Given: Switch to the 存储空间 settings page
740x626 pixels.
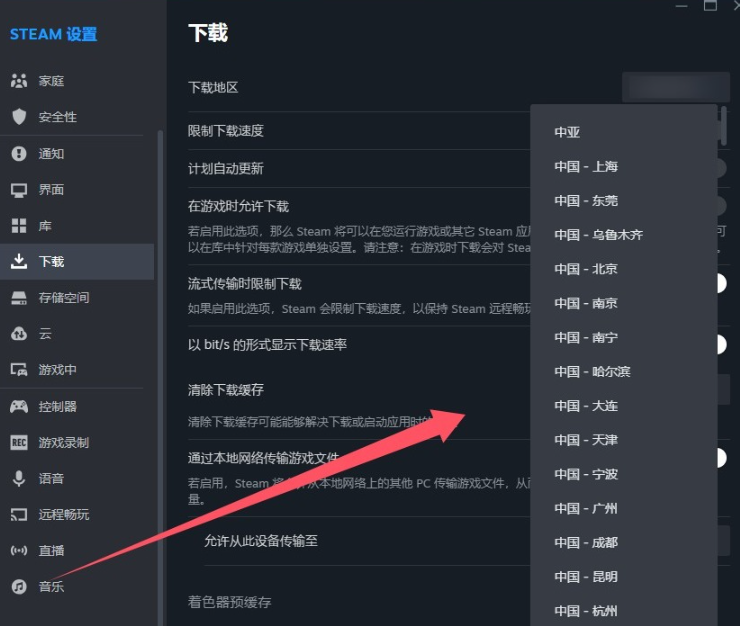Looking at the screenshot, I should (77, 297).
